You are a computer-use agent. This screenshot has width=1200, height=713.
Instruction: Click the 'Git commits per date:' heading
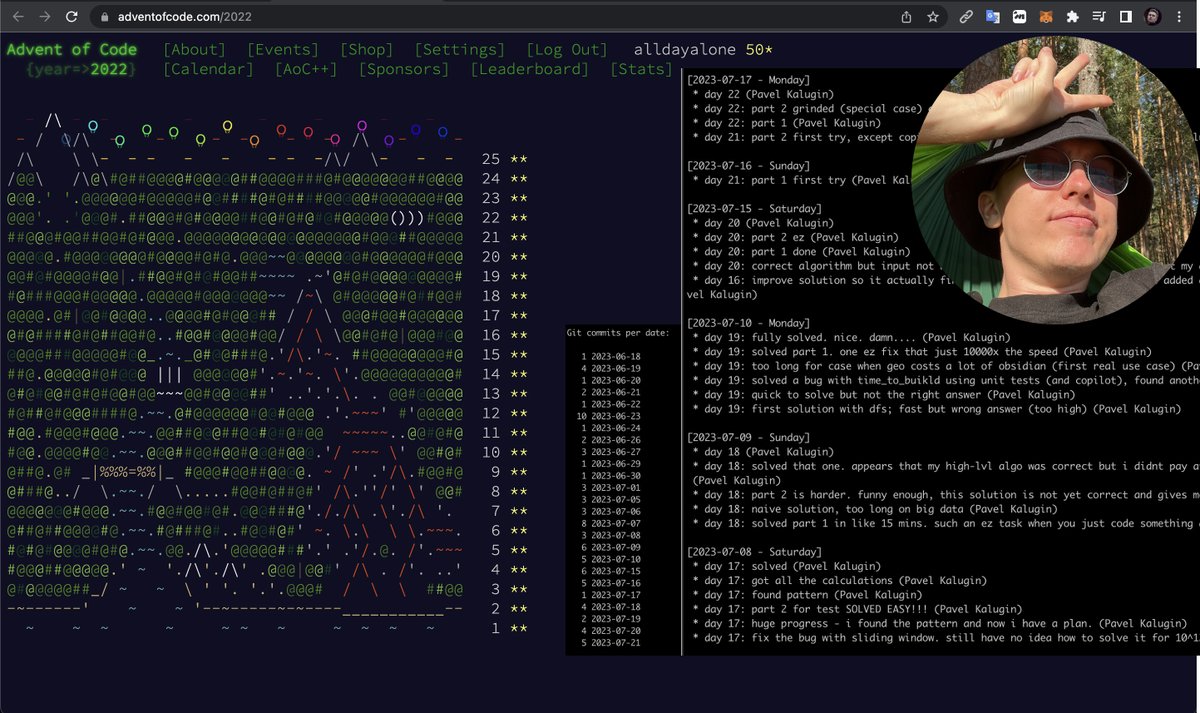(x=617, y=332)
